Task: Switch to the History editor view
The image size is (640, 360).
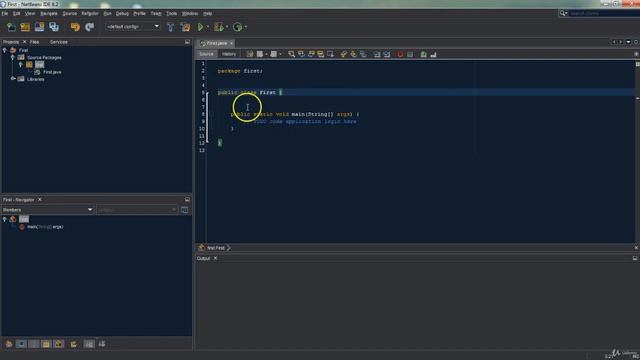Action: click(229, 54)
